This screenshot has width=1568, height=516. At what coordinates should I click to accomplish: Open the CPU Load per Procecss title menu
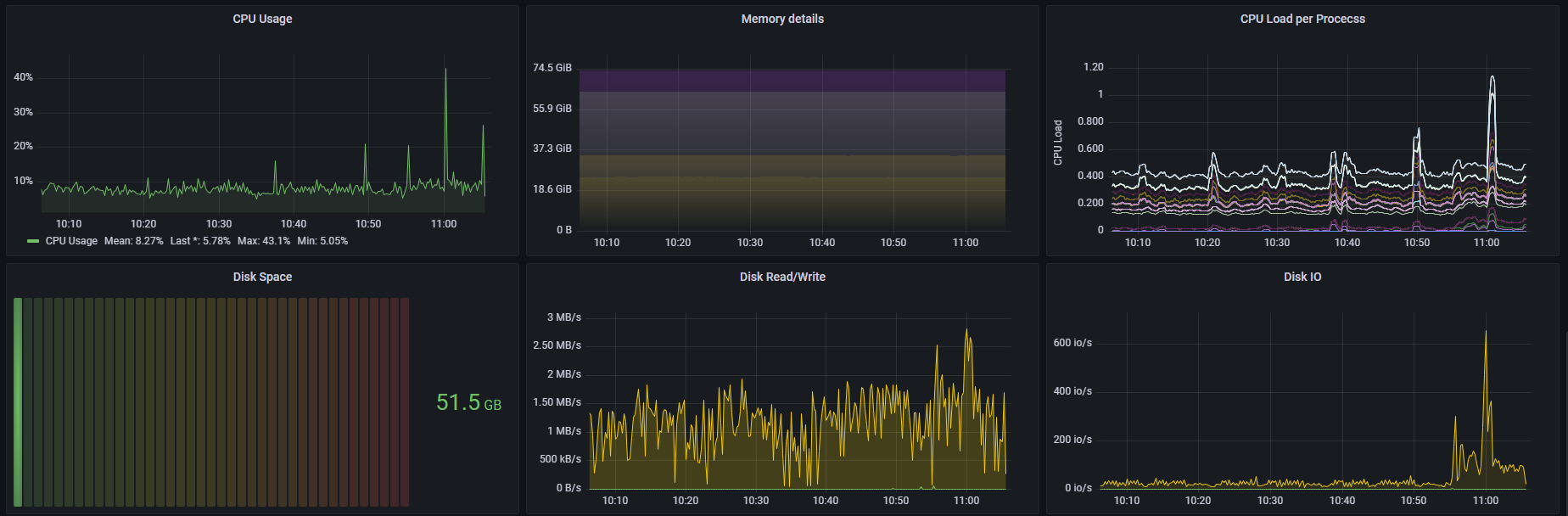coord(1302,19)
